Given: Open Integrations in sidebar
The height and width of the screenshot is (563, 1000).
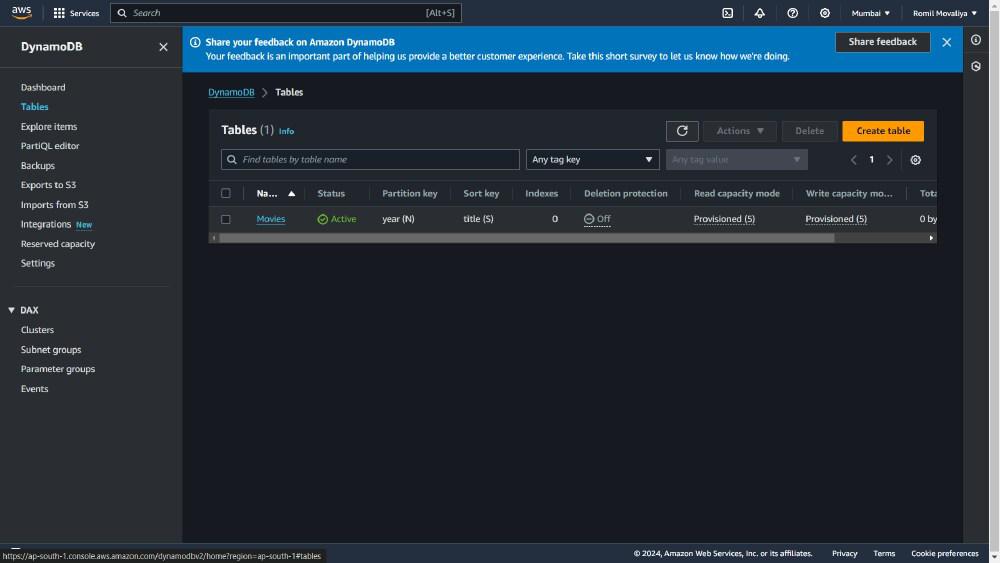Looking at the screenshot, I should pyautogui.click(x=45, y=224).
